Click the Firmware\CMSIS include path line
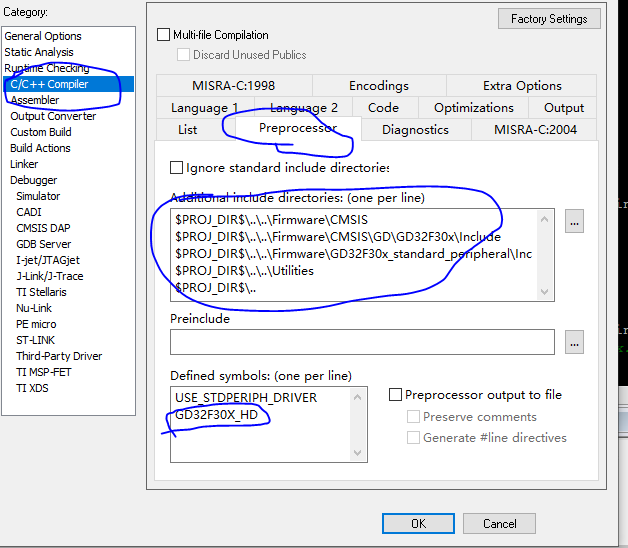This screenshot has height=548, width=628. click(x=271, y=220)
